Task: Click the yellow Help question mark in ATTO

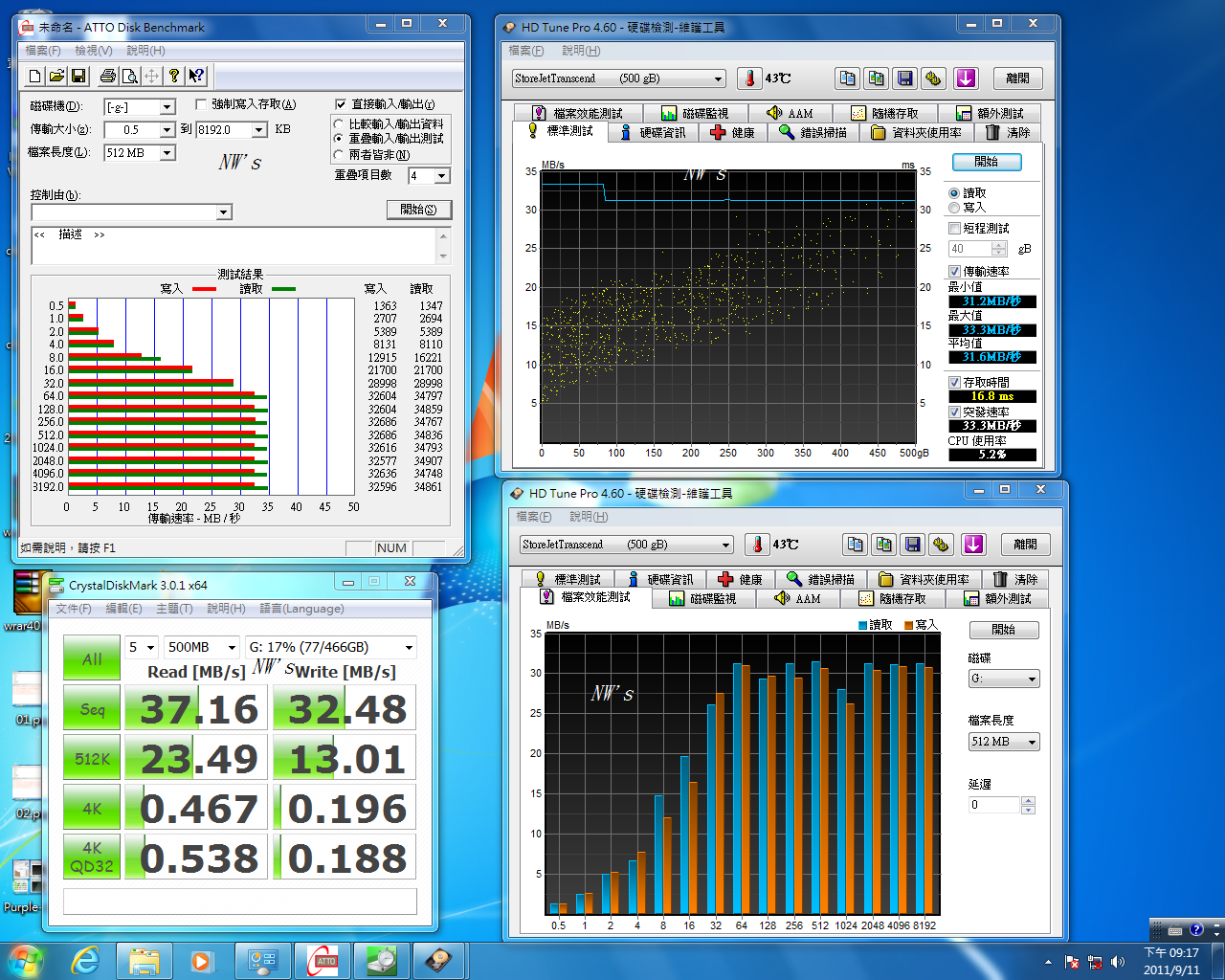Action: (173, 76)
